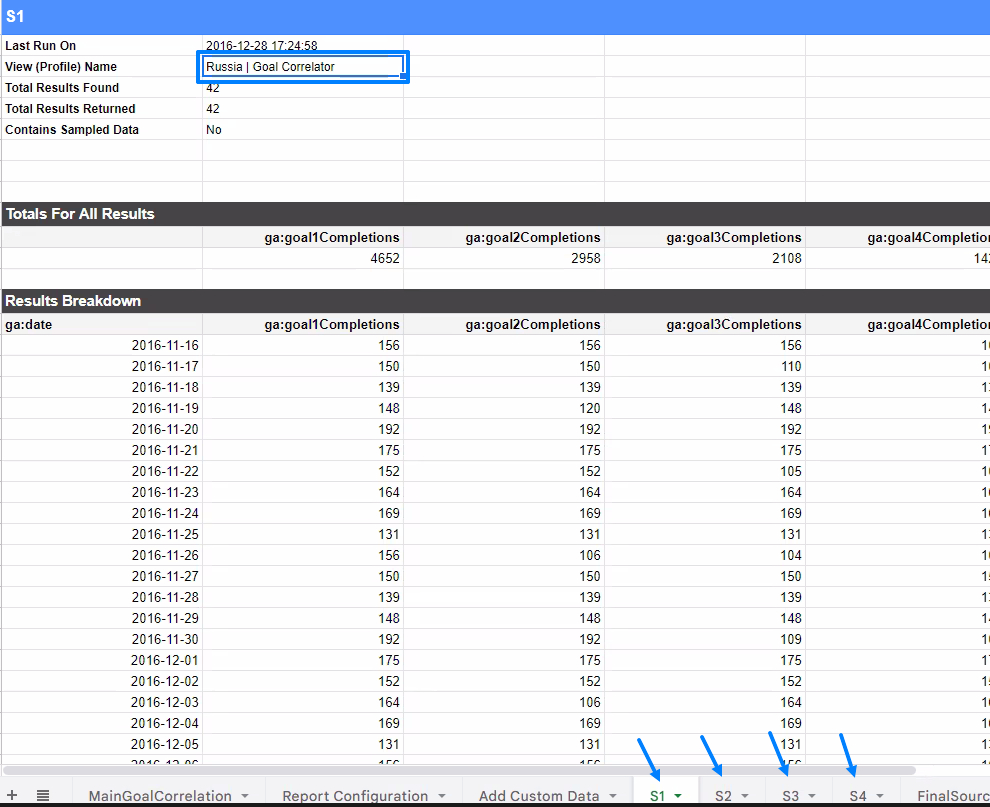Image resolution: width=990 pixels, height=807 pixels.
Task: Go to the S3 sheet tab
Action: tap(790, 796)
